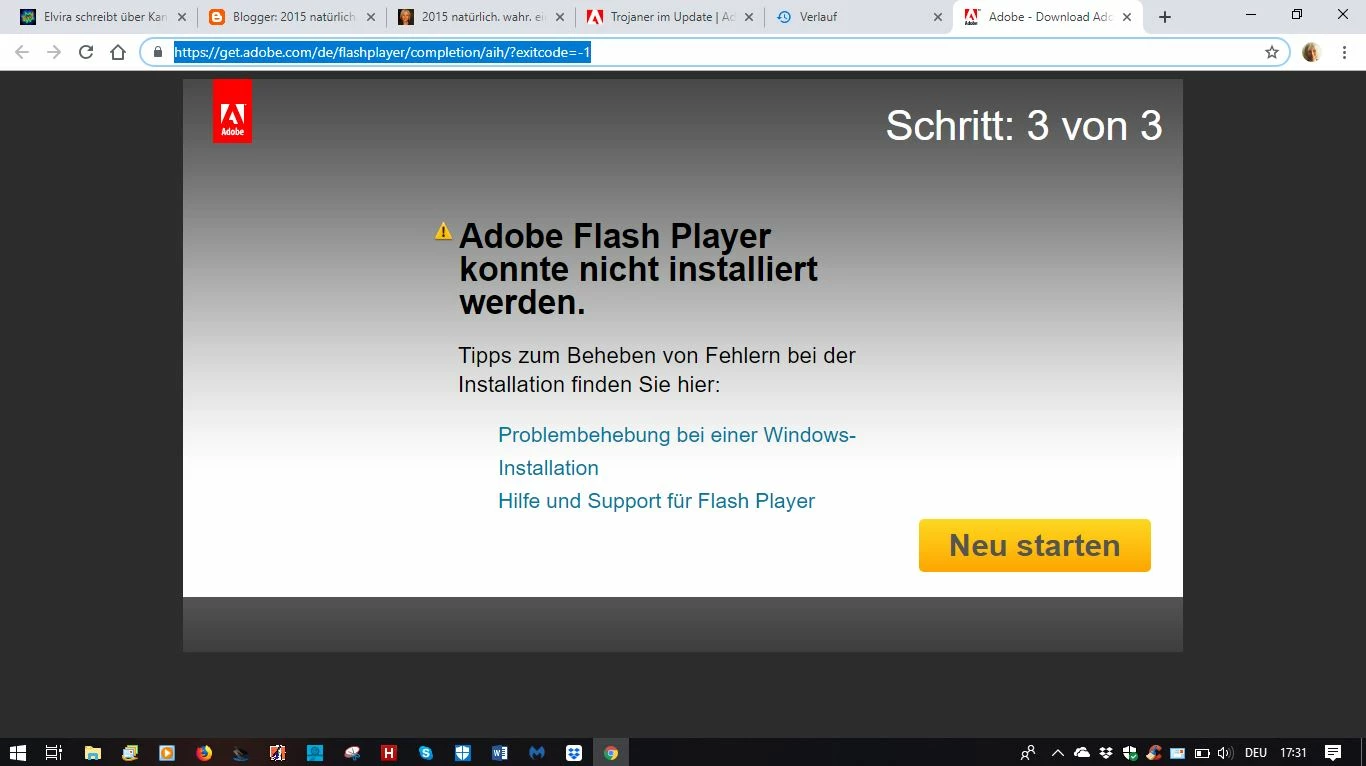Open Microsoft Word from the taskbar
This screenshot has height=766, width=1366.
pyautogui.click(x=500, y=753)
